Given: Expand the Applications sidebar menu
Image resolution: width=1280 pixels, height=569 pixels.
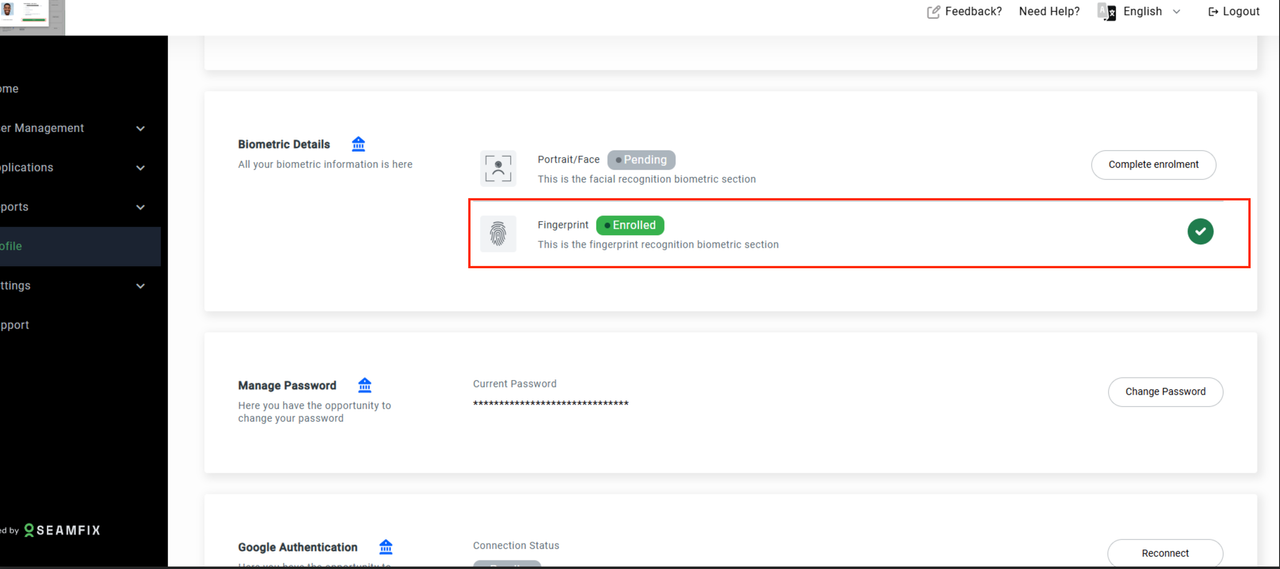Looking at the screenshot, I should point(80,167).
